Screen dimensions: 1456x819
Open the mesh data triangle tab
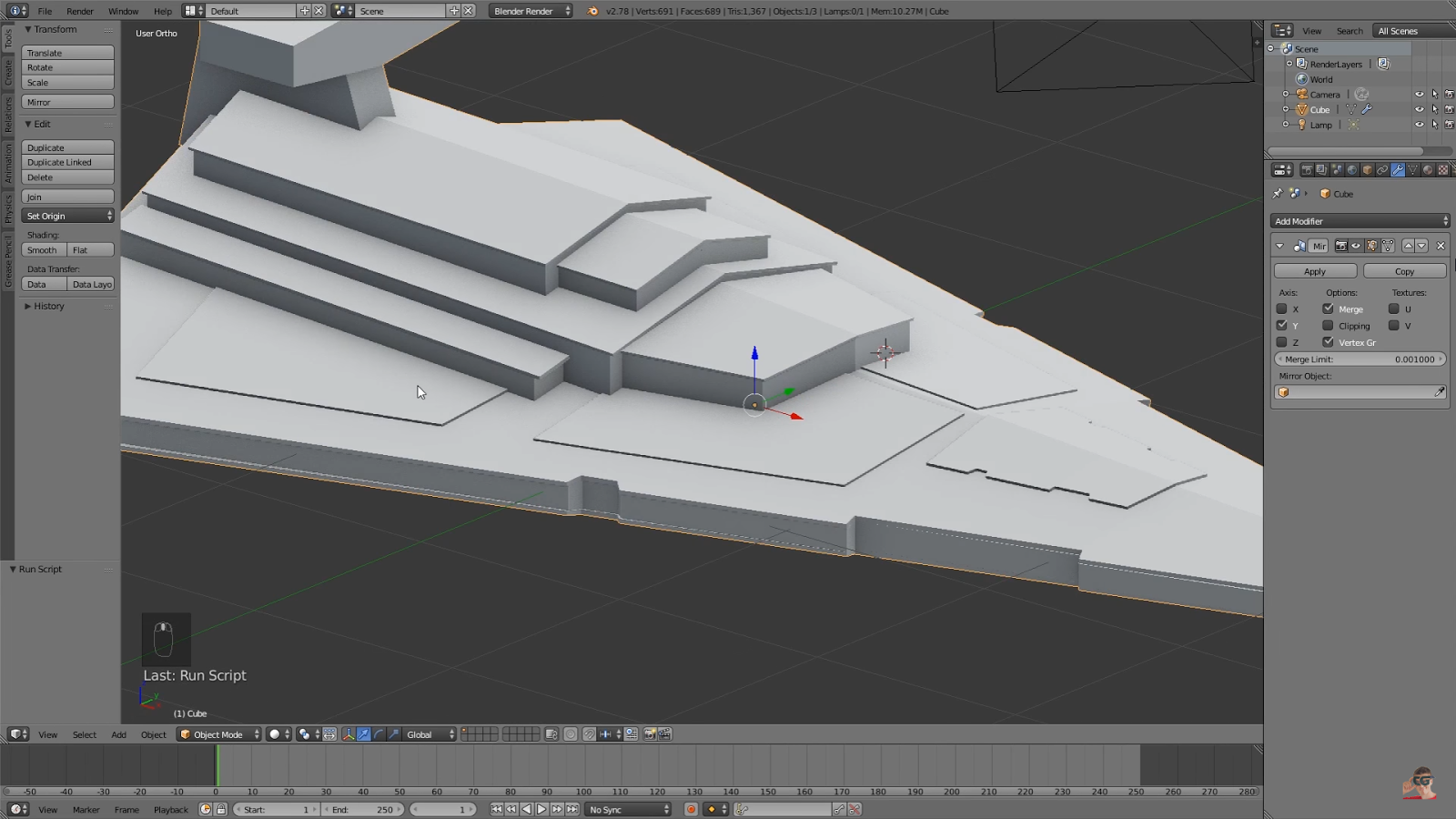[x=1413, y=170]
